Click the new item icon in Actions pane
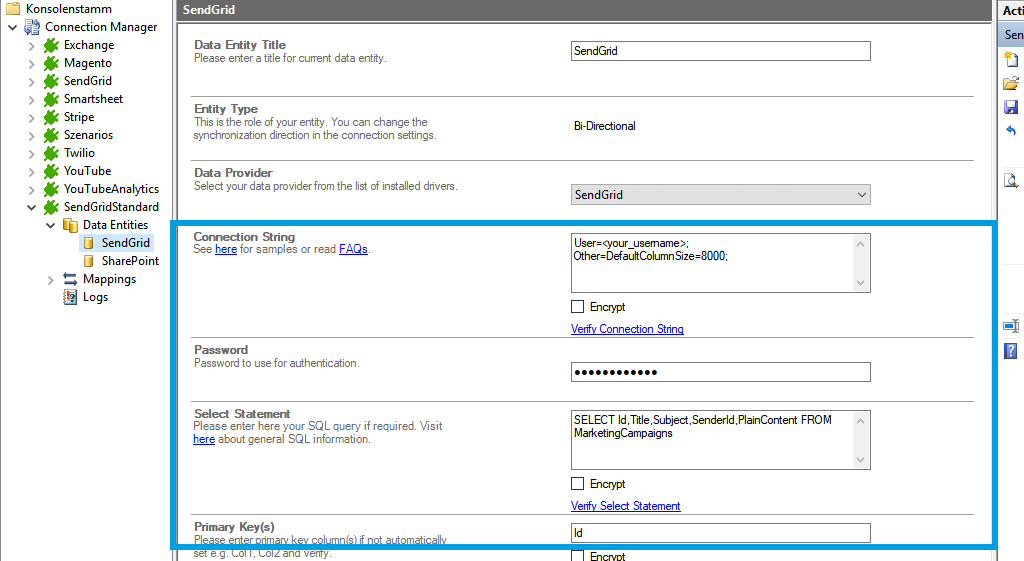 click(1011, 60)
